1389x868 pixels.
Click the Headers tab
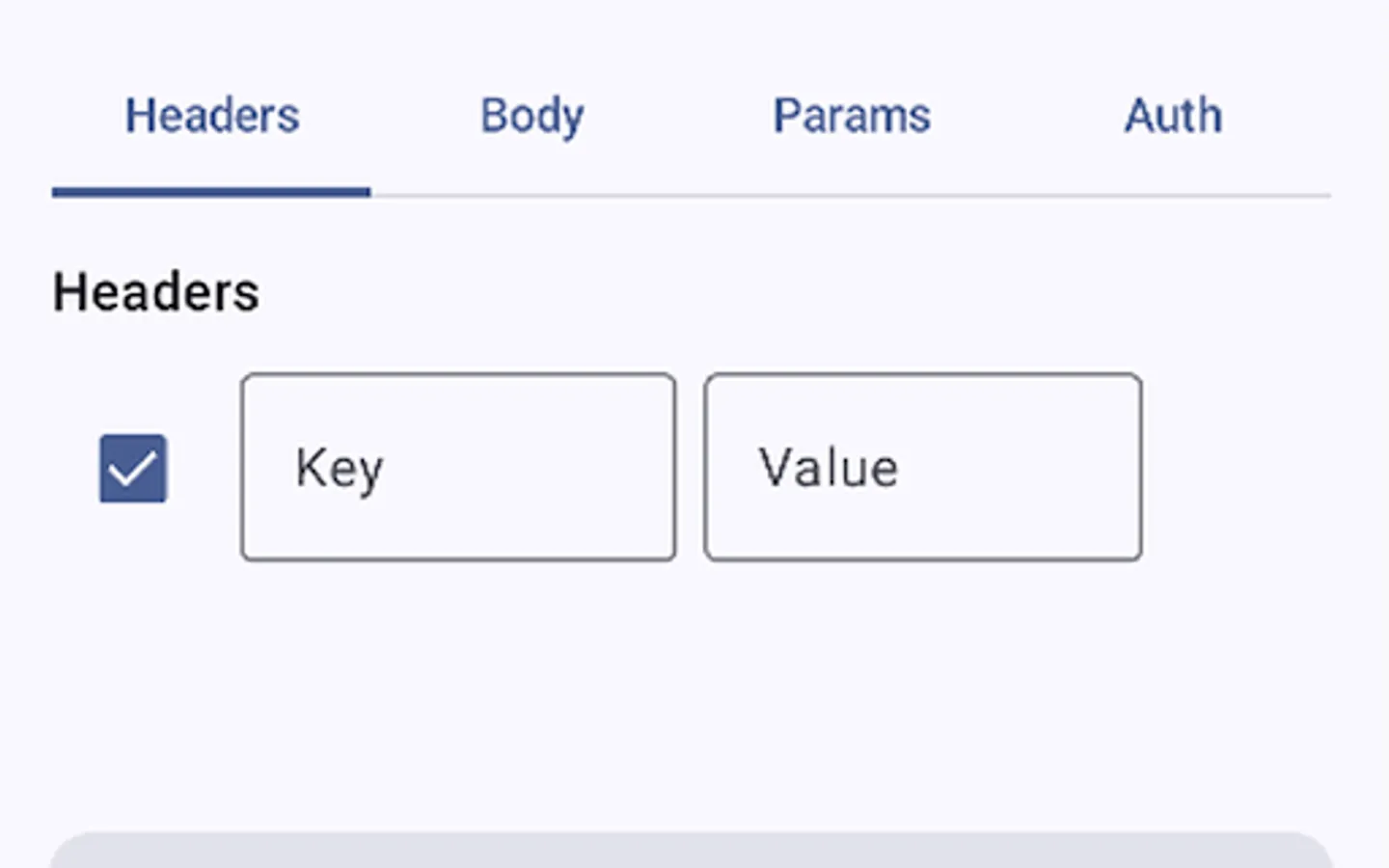(x=212, y=117)
